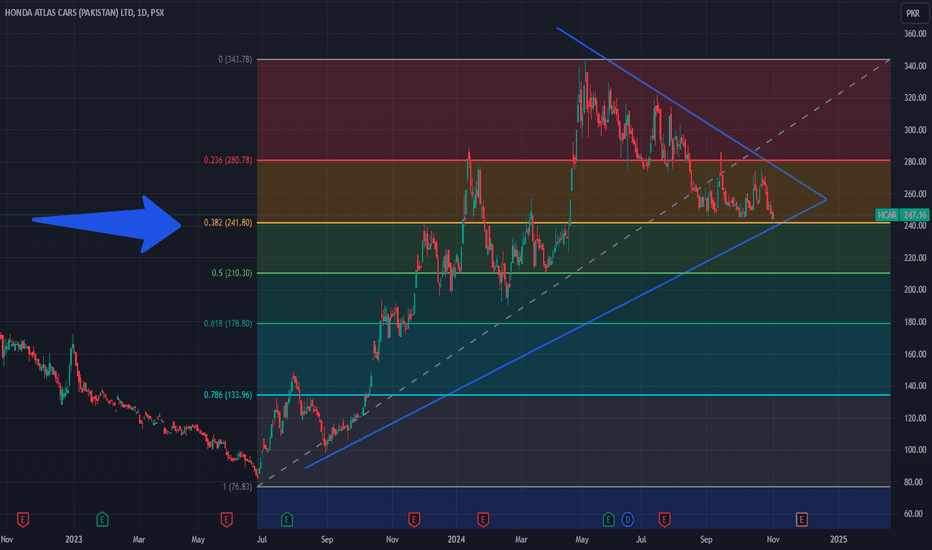The height and width of the screenshot is (550, 932).
Task: Open the red earnings marker between Nov 2023 and 2024
Action: pos(414,520)
